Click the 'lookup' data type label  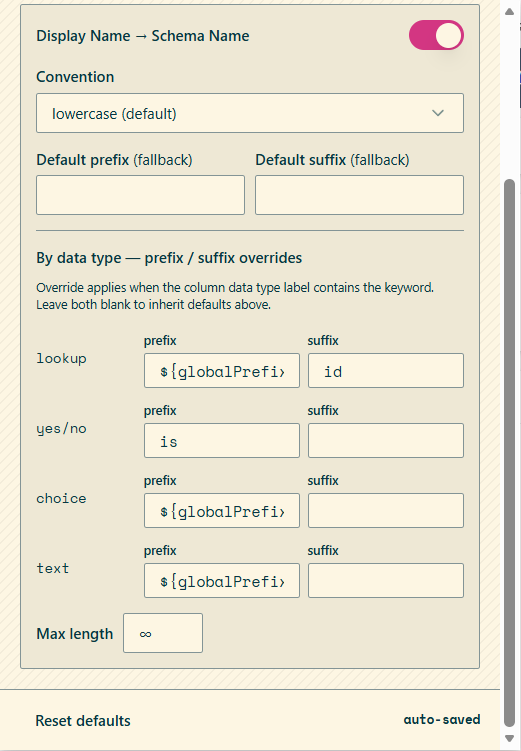point(61,358)
